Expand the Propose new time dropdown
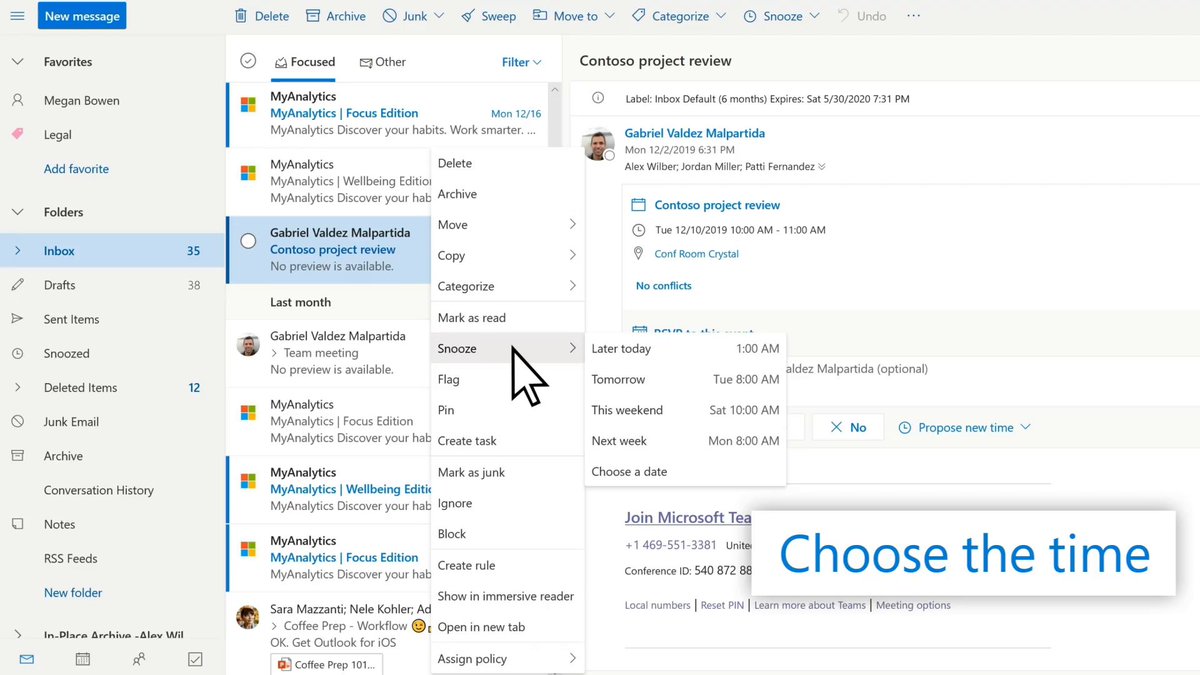The height and width of the screenshot is (675, 1200). 1025,427
